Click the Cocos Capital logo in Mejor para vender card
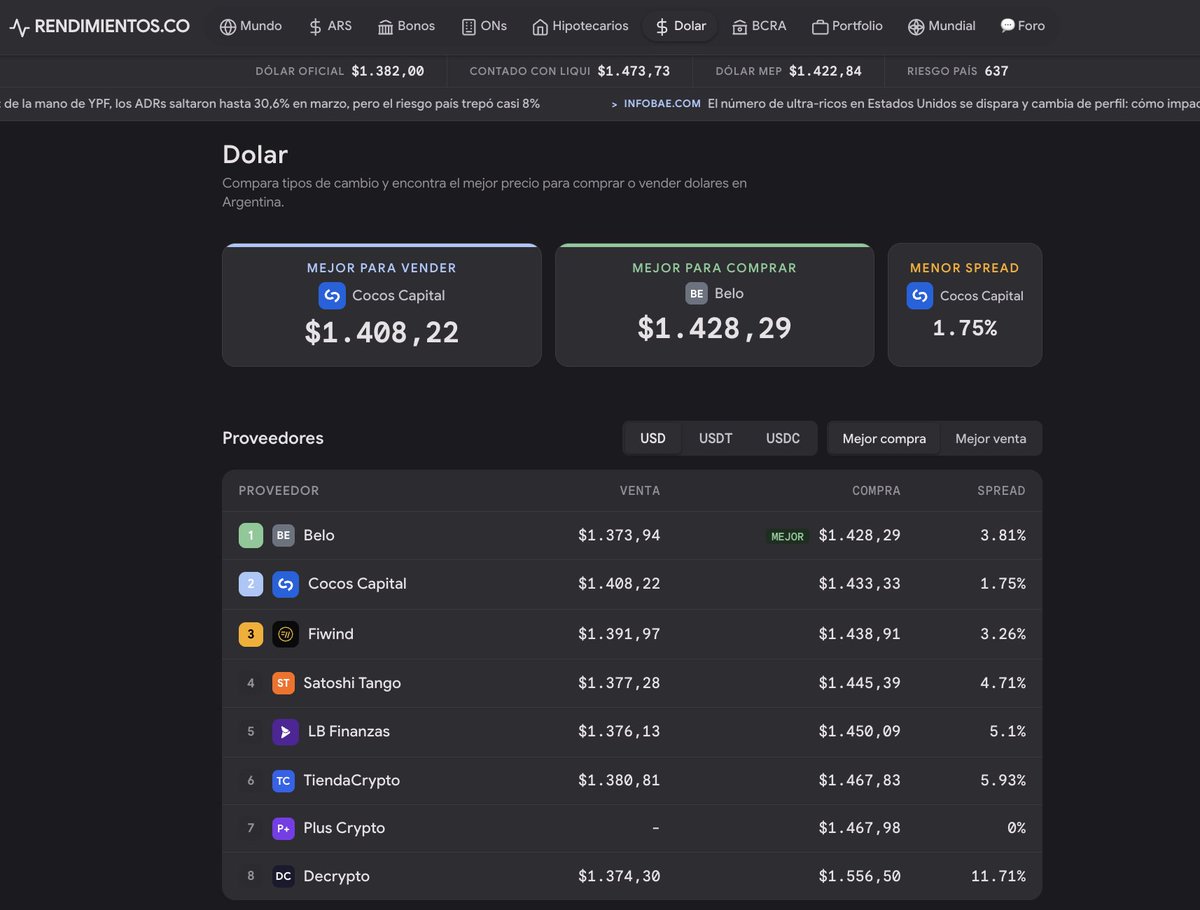 (x=332, y=296)
